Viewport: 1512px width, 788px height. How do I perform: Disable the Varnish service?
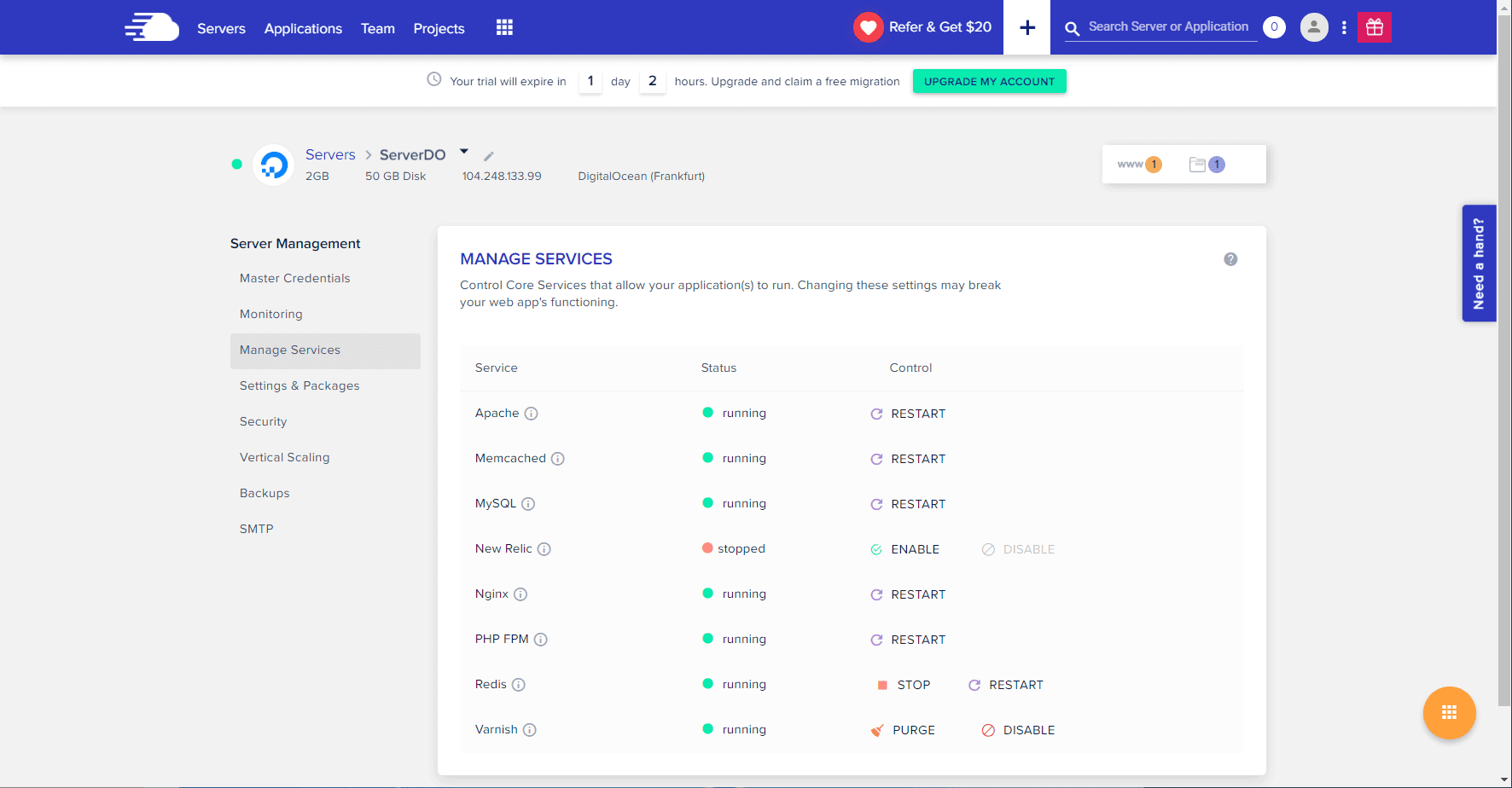[1018, 730]
